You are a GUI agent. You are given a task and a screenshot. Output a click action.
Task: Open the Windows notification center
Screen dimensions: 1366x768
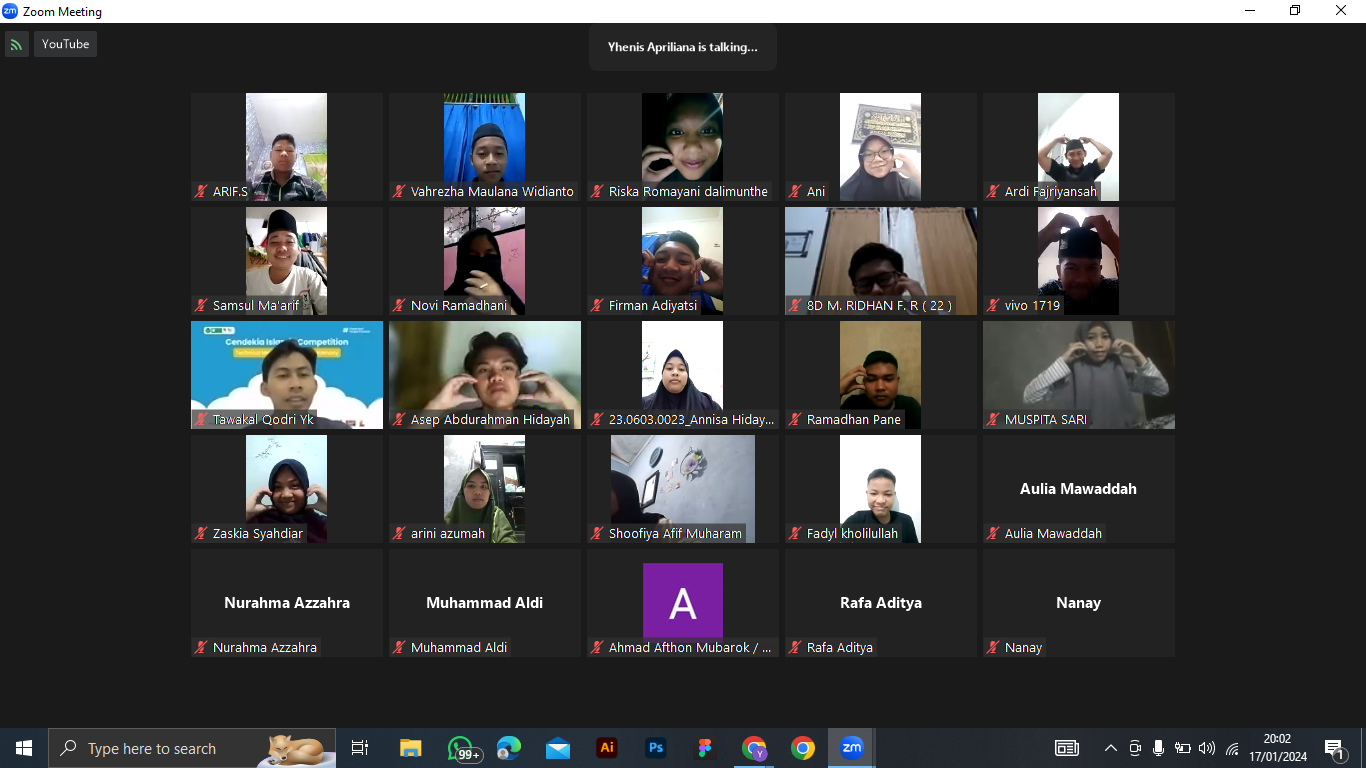1334,748
